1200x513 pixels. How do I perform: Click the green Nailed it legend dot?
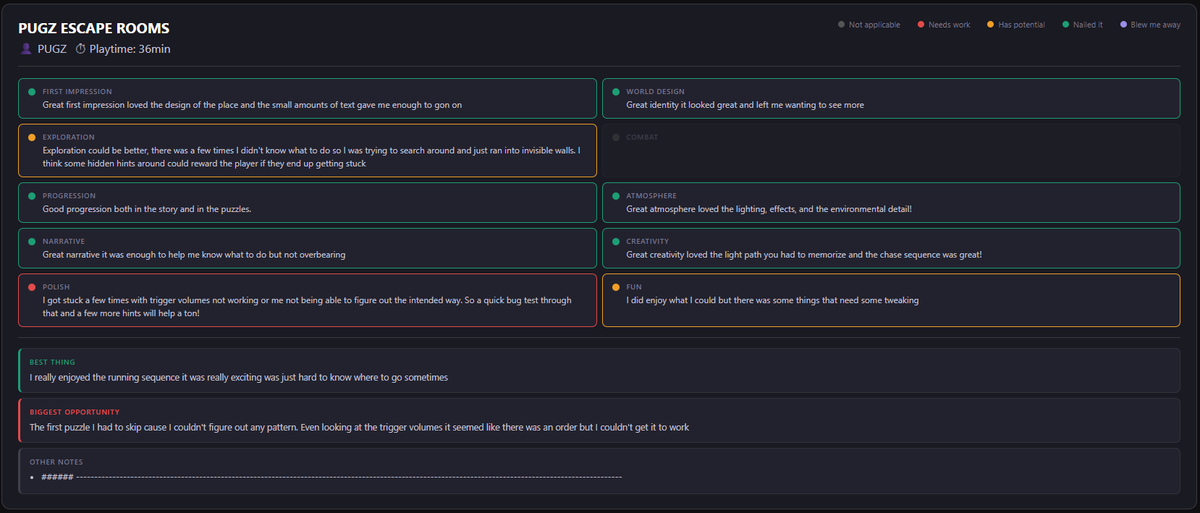point(1066,24)
